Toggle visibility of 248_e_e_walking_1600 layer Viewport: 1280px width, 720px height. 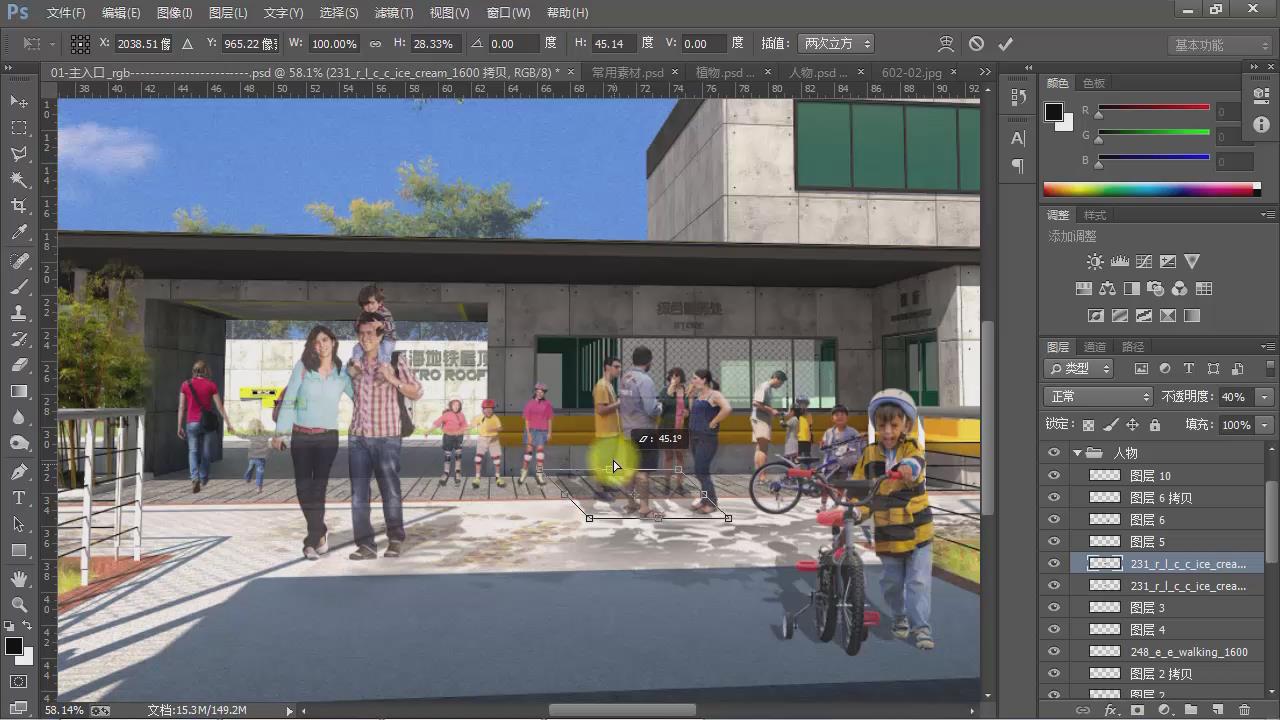click(1053, 652)
